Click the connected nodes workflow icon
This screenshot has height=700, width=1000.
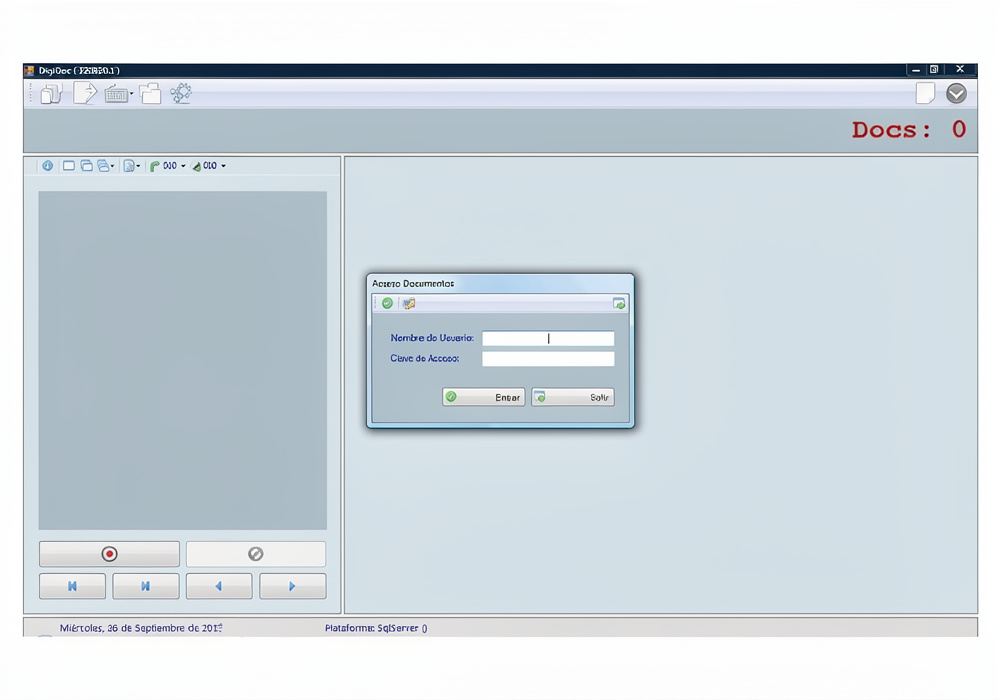point(181,93)
